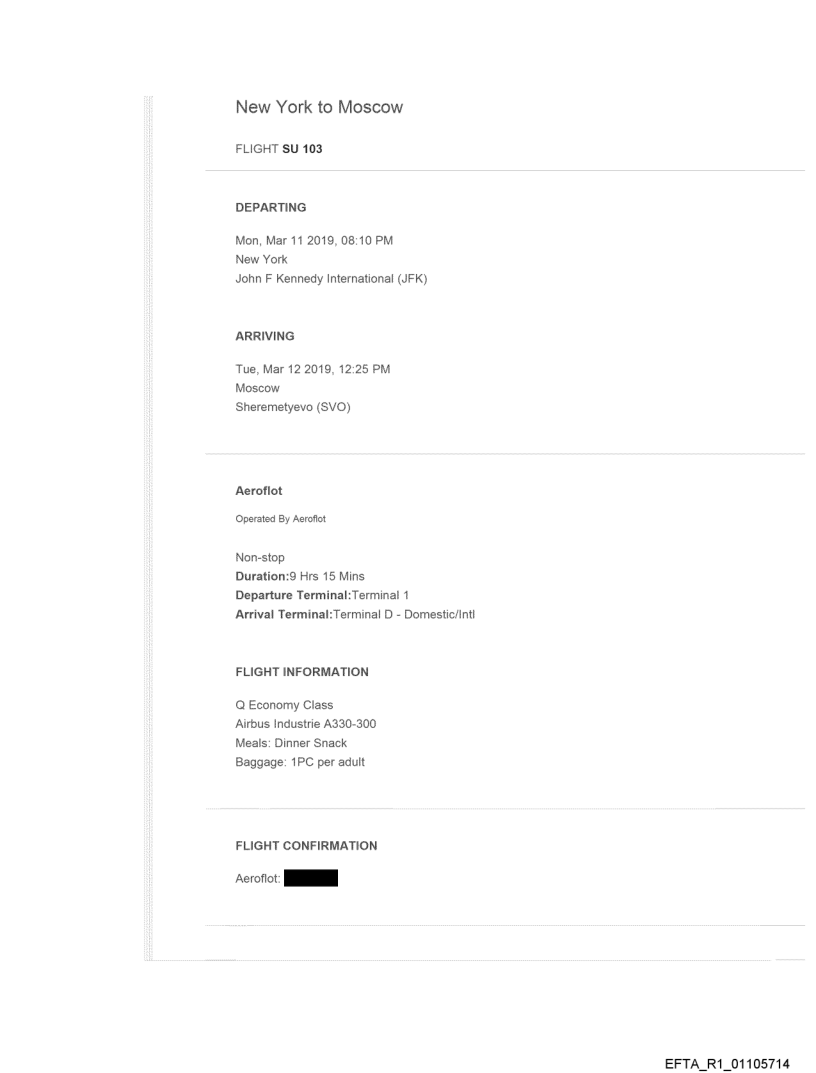The width and height of the screenshot is (816, 1073).
Task: Click the bold Aeroflot airline name
Action: [x=258, y=491]
